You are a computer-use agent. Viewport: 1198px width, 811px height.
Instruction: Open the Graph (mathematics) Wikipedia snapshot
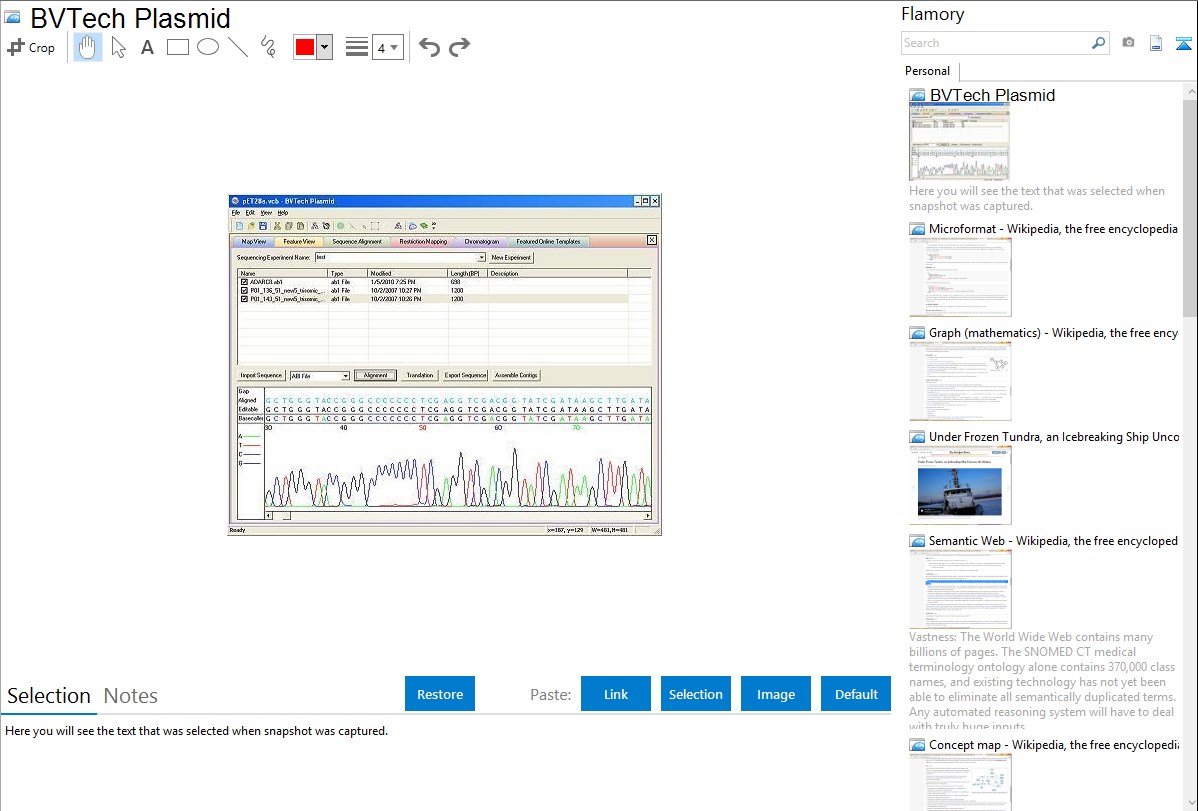(x=1053, y=333)
